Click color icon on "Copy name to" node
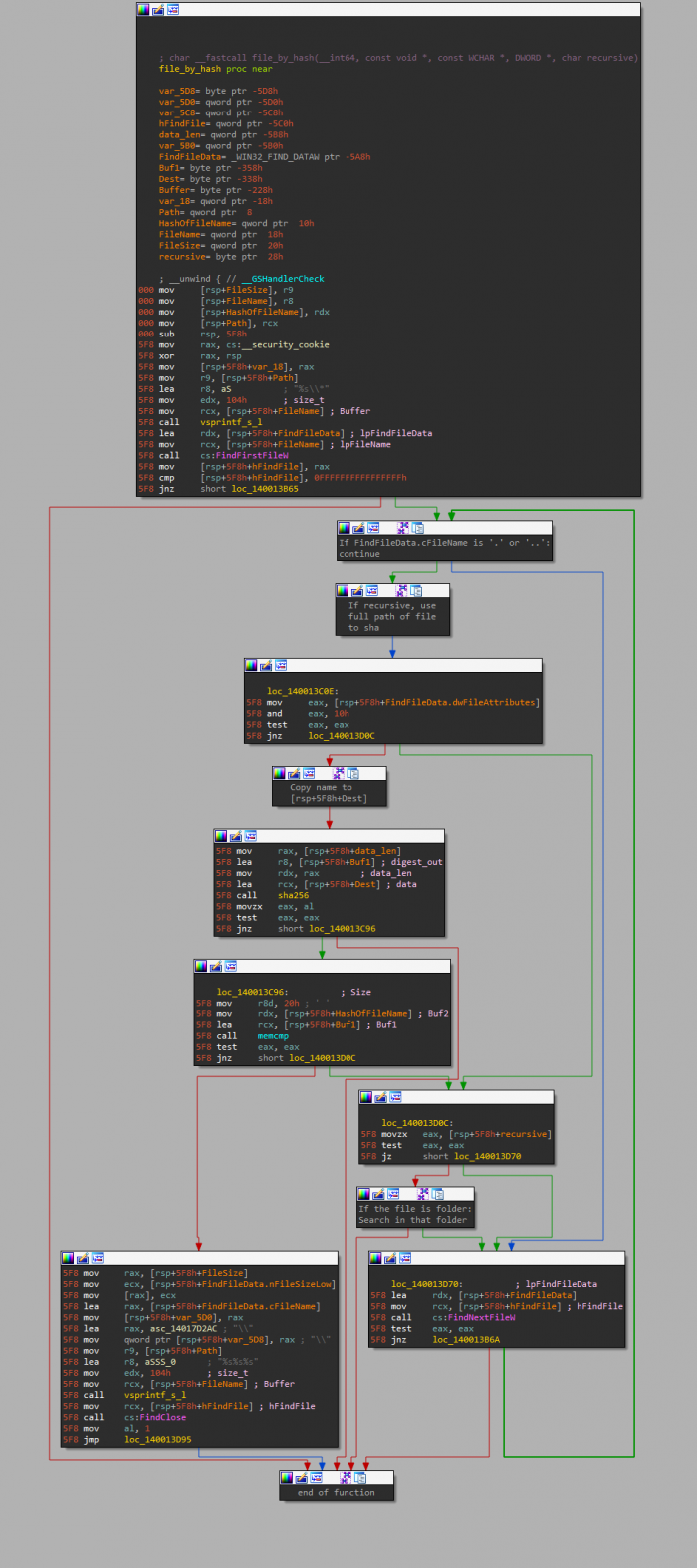 coord(279,773)
